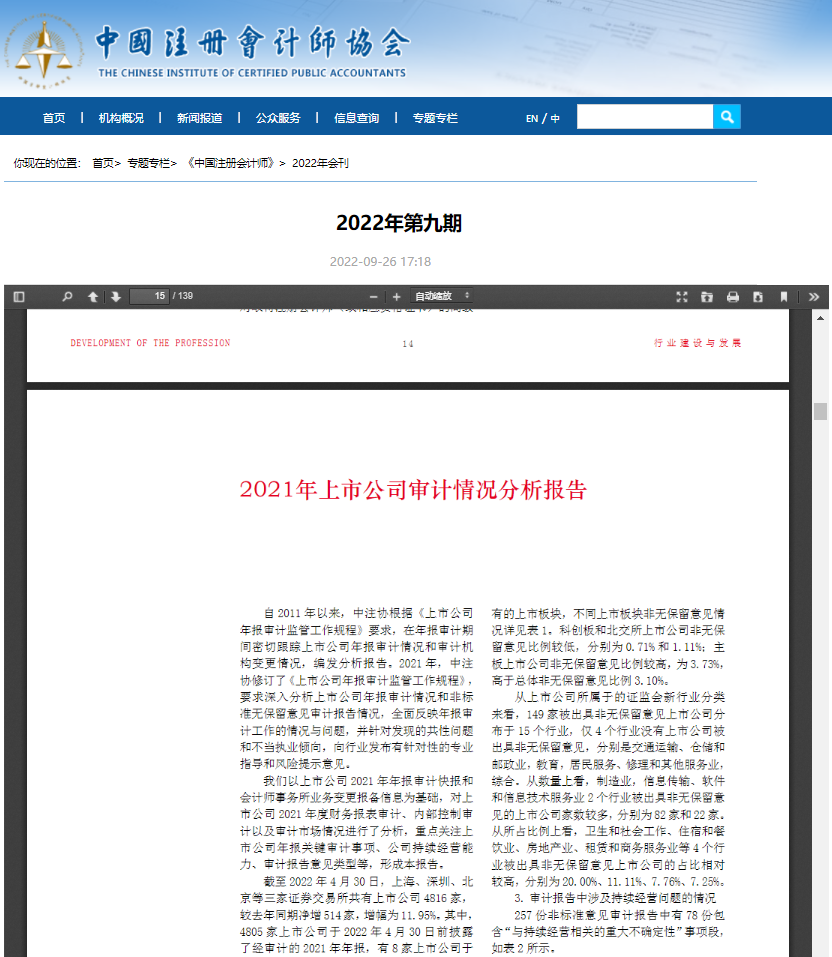Enter presentation fullscreen mode
This screenshot has height=957, width=832.
682,296
